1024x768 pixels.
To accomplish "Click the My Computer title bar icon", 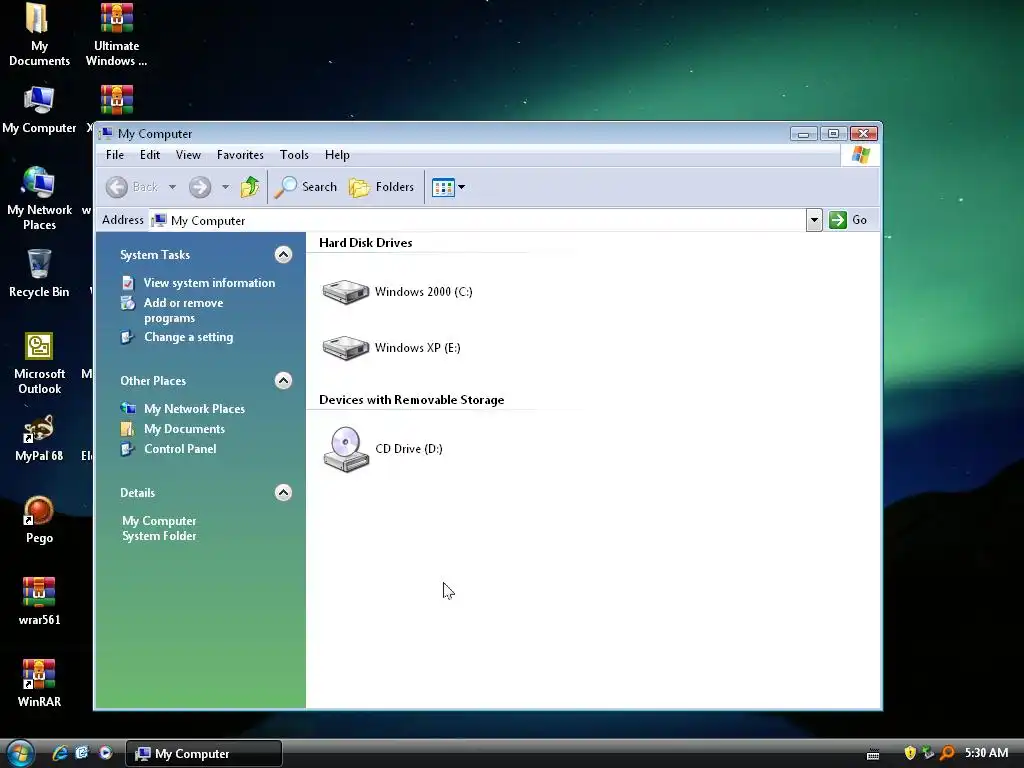I will [x=106, y=133].
